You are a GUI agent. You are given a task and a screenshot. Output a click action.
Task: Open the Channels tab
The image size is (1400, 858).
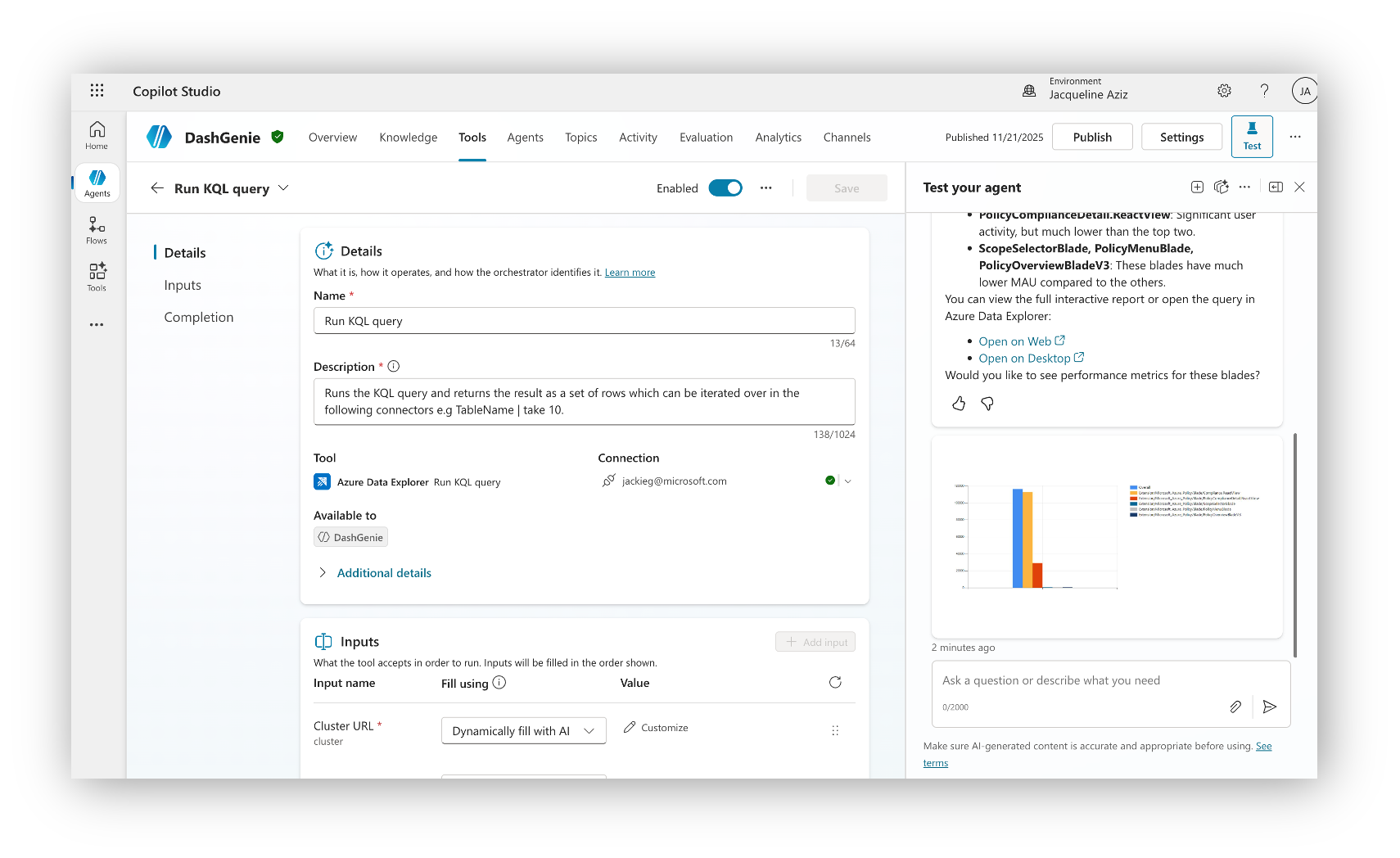pos(847,138)
